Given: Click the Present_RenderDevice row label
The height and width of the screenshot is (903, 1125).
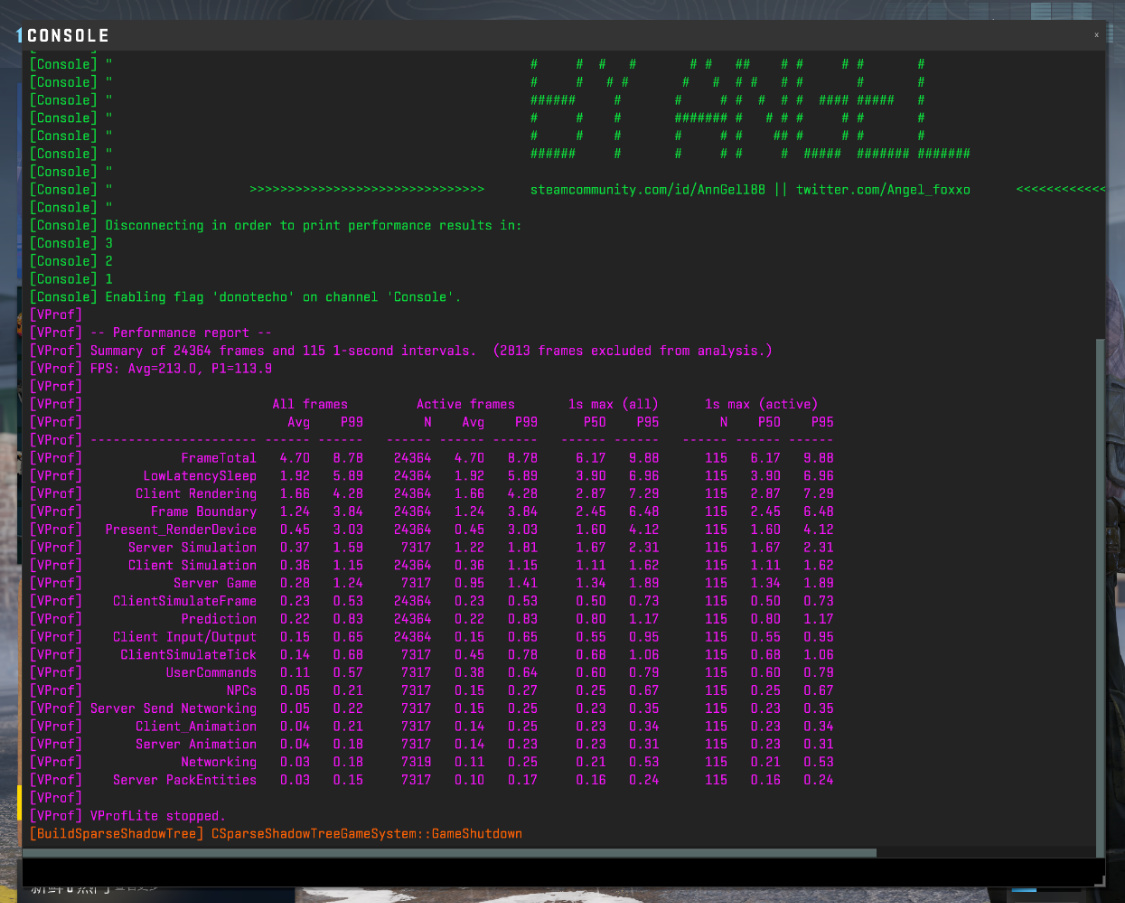Looking at the screenshot, I should (181, 529).
